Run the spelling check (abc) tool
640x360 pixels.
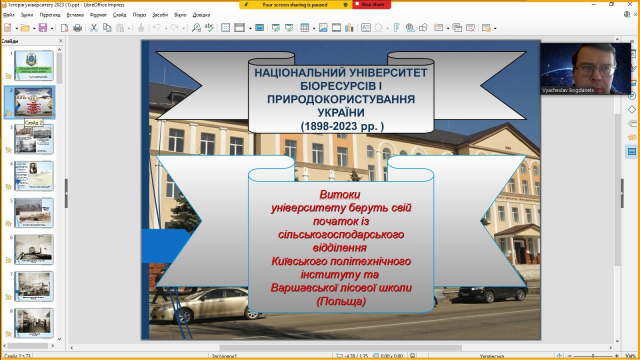coord(209,28)
